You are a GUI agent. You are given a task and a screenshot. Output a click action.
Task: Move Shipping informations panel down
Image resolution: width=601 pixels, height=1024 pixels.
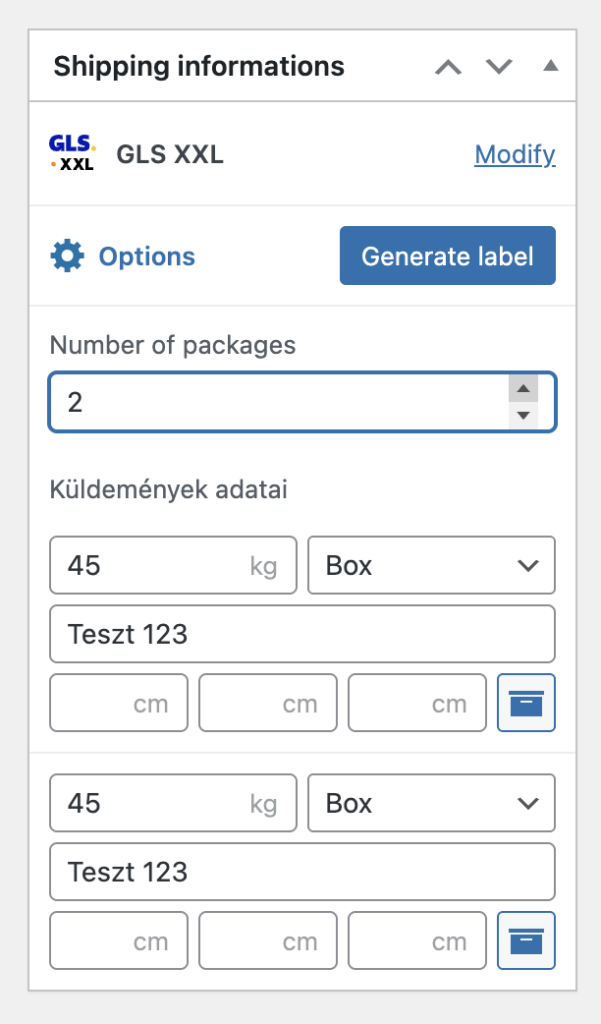499,67
